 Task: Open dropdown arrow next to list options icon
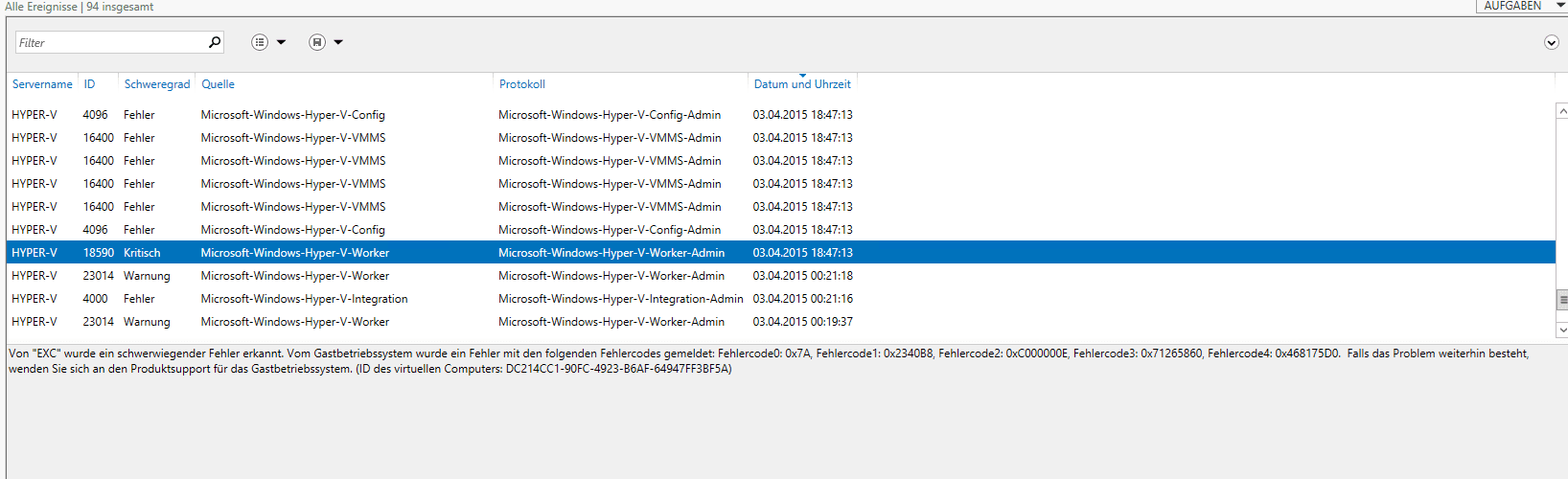[282, 42]
